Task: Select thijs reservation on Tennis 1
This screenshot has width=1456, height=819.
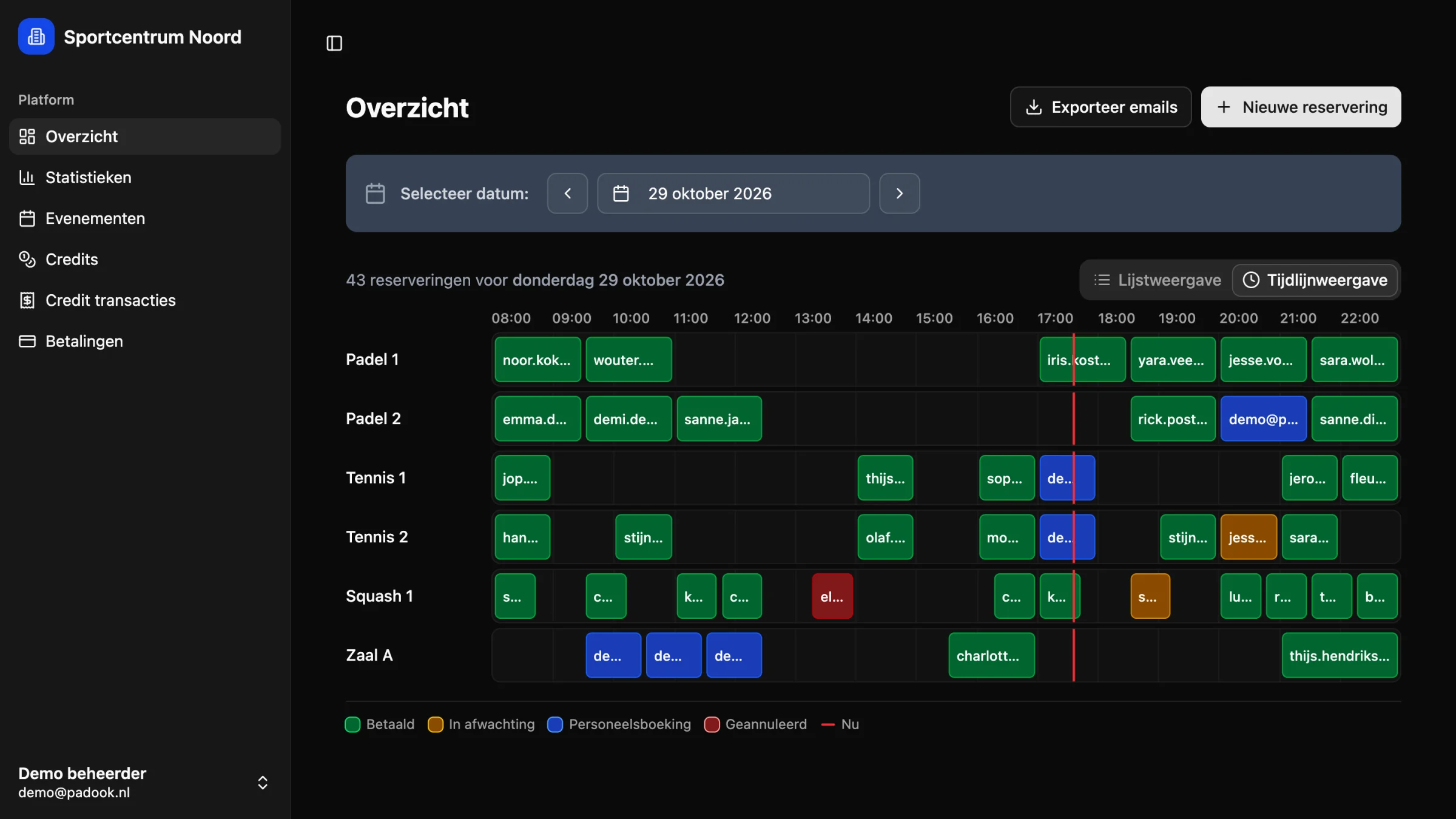Action: pyautogui.click(x=885, y=478)
